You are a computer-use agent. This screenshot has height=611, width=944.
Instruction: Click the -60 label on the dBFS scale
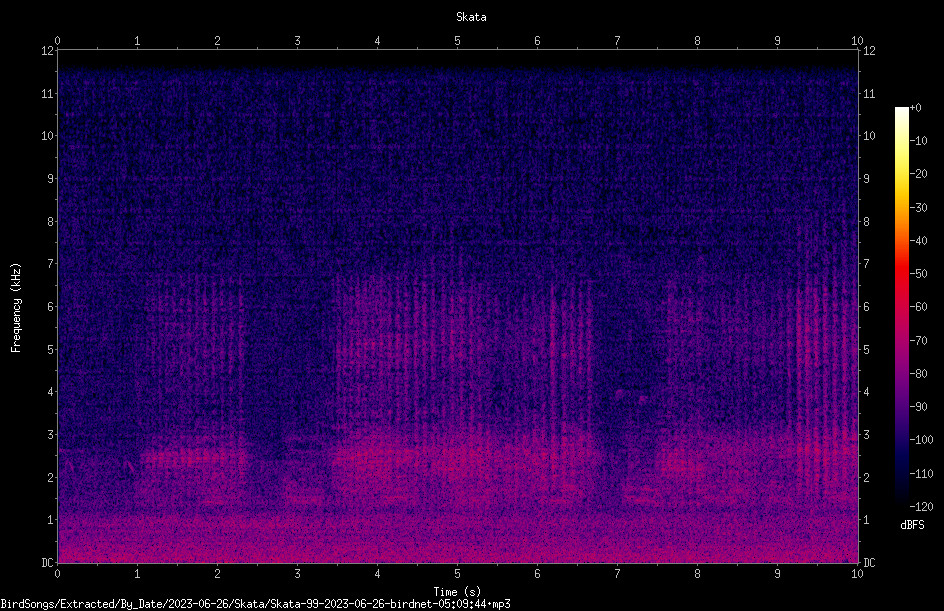tap(919, 307)
